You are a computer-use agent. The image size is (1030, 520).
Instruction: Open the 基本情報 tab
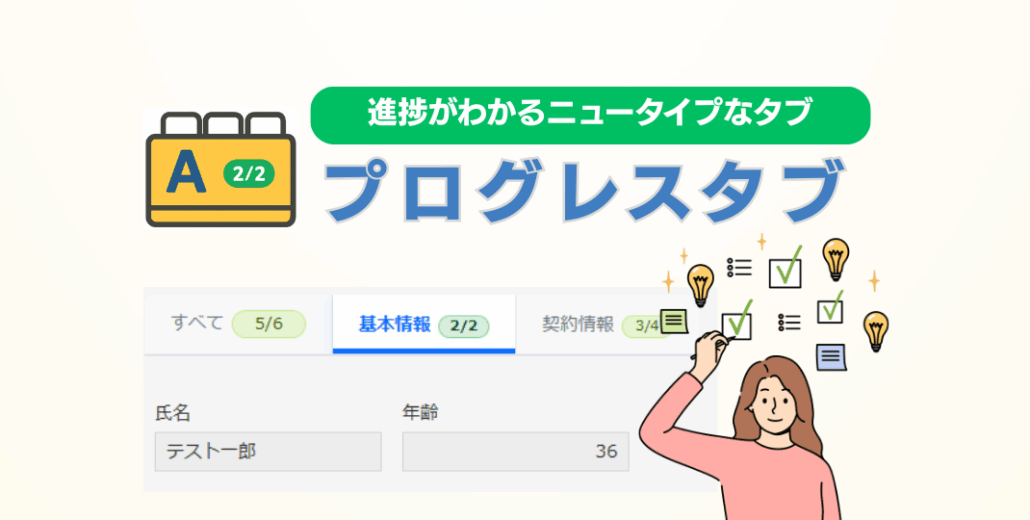424,324
